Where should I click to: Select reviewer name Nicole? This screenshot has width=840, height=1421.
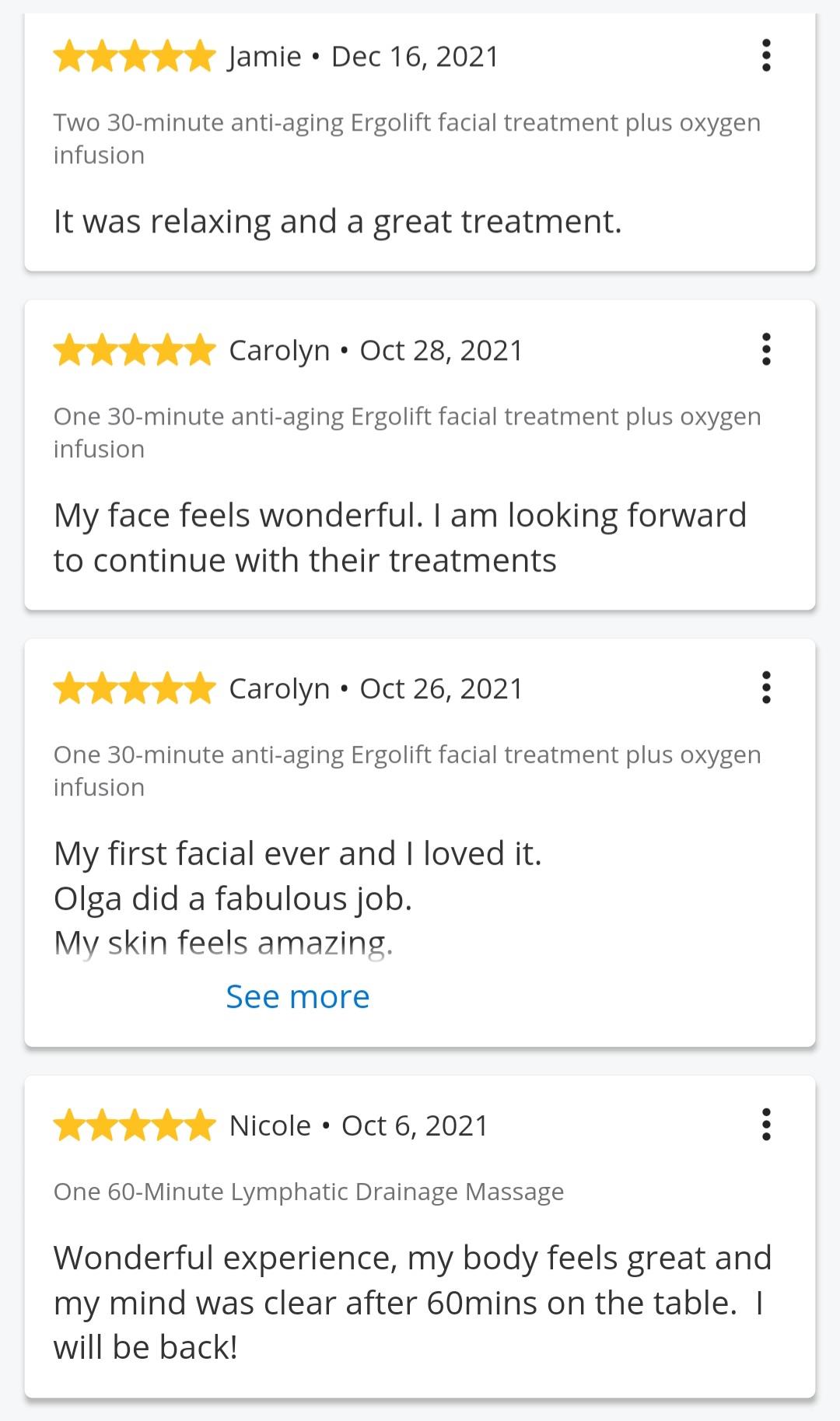[270, 1125]
